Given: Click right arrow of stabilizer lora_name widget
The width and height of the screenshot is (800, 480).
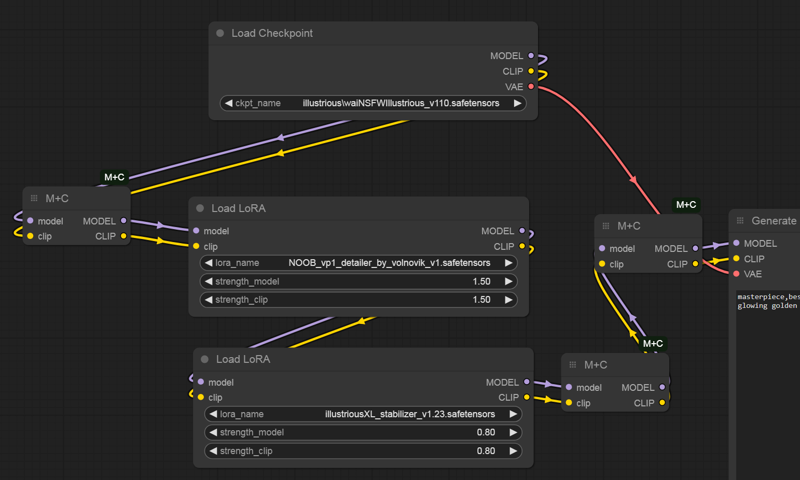Looking at the screenshot, I should pos(513,414).
